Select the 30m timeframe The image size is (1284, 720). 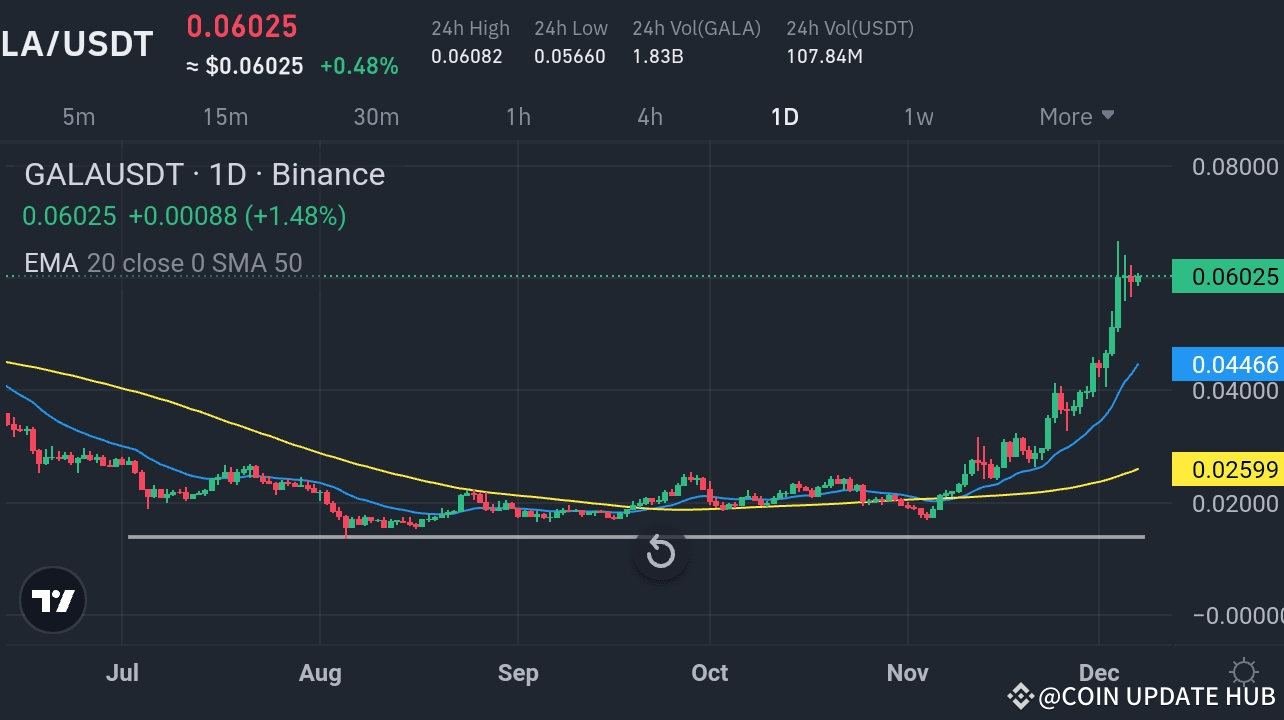click(376, 117)
